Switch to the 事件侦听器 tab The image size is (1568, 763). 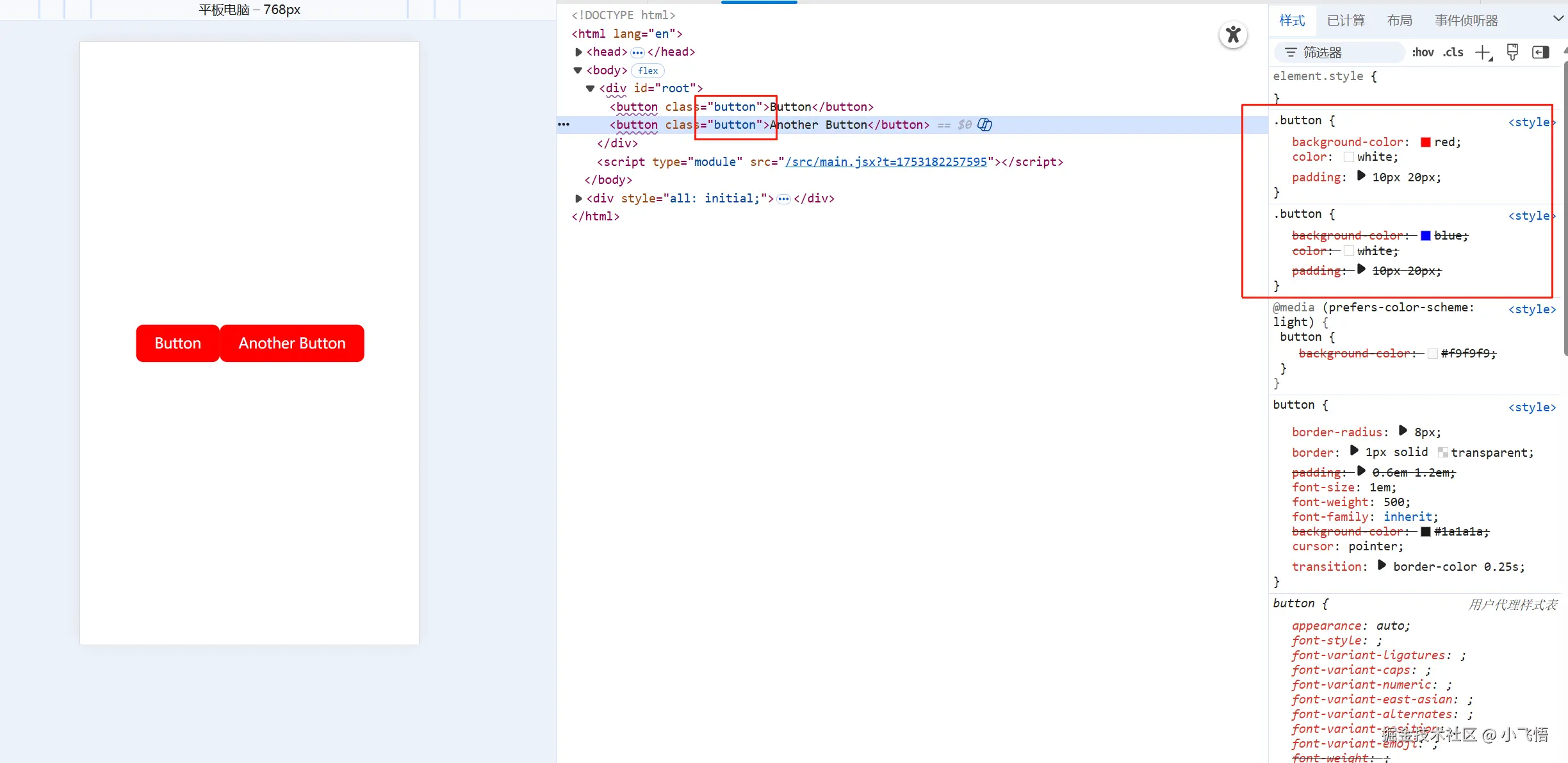(1466, 21)
